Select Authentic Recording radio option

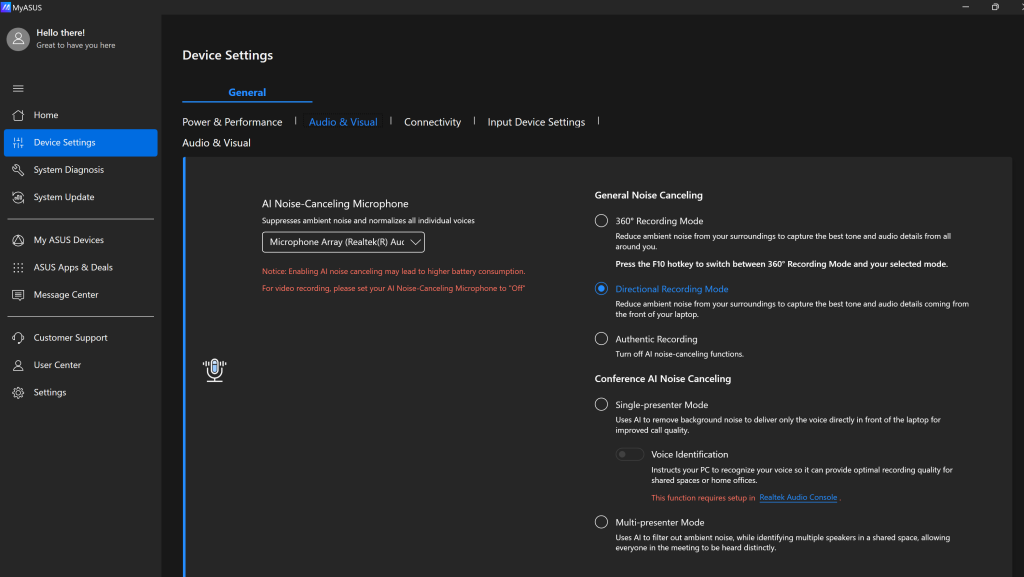[x=601, y=339]
